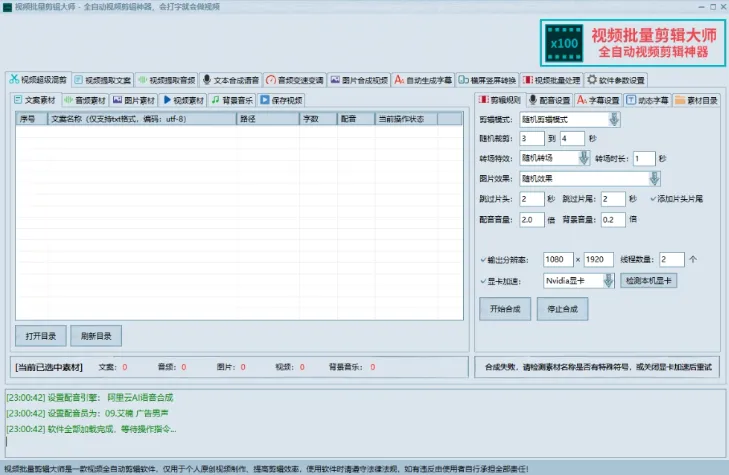
Task: Click the output width field showing 1080
Action: pos(558,259)
